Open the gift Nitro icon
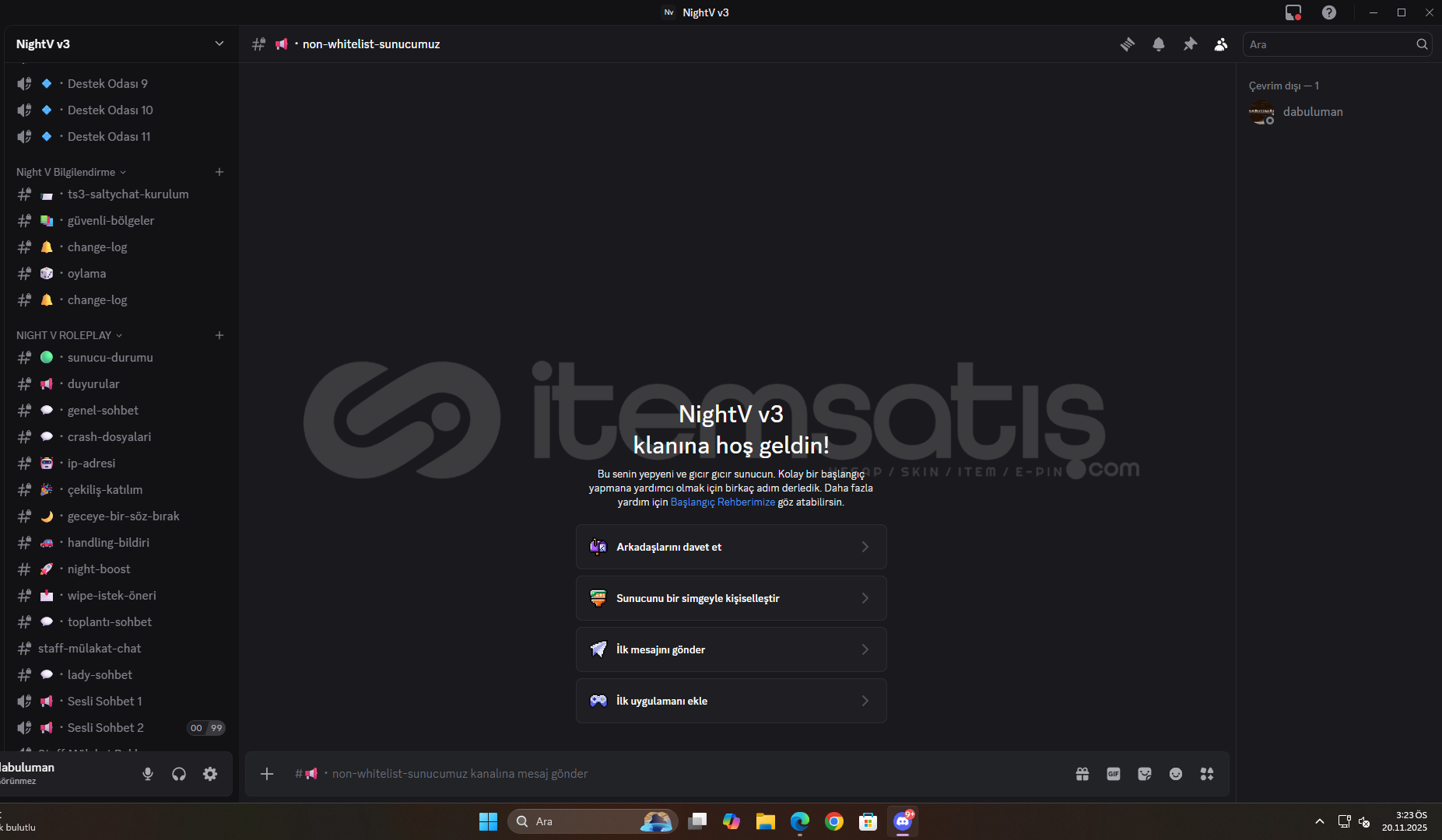Screen dimensions: 1442x840 [x=1082, y=774]
